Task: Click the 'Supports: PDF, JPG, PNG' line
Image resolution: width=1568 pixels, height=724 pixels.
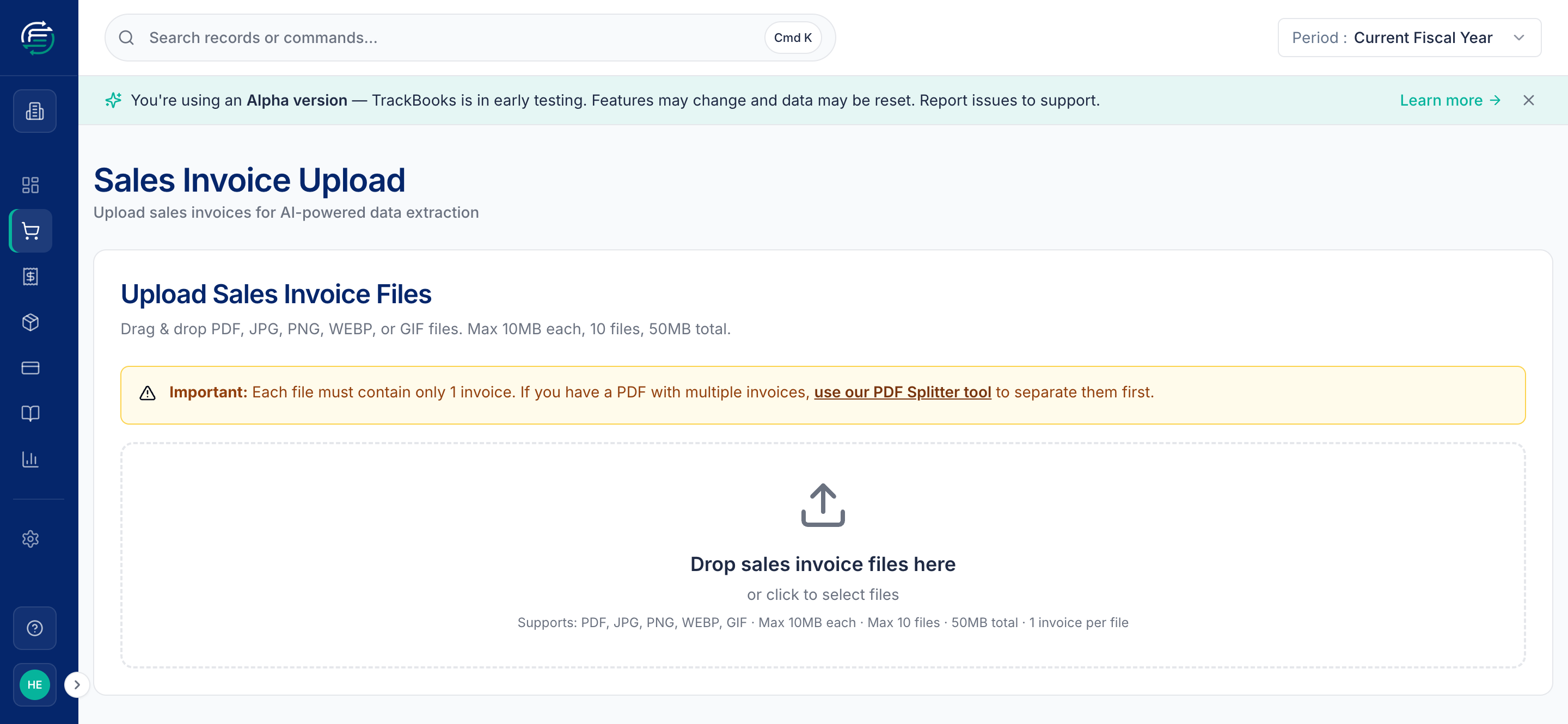Action: [x=823, y=622]
